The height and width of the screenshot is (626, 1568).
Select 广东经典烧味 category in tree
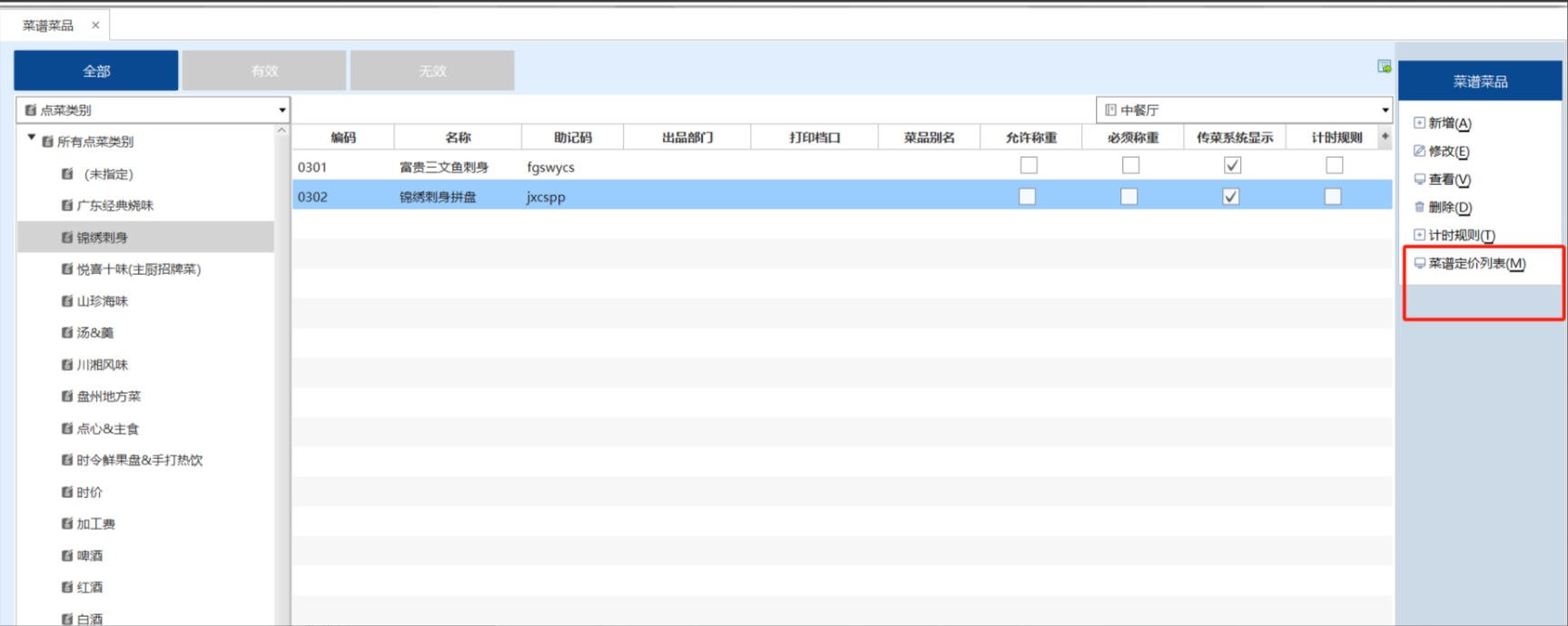pos(114,206)
